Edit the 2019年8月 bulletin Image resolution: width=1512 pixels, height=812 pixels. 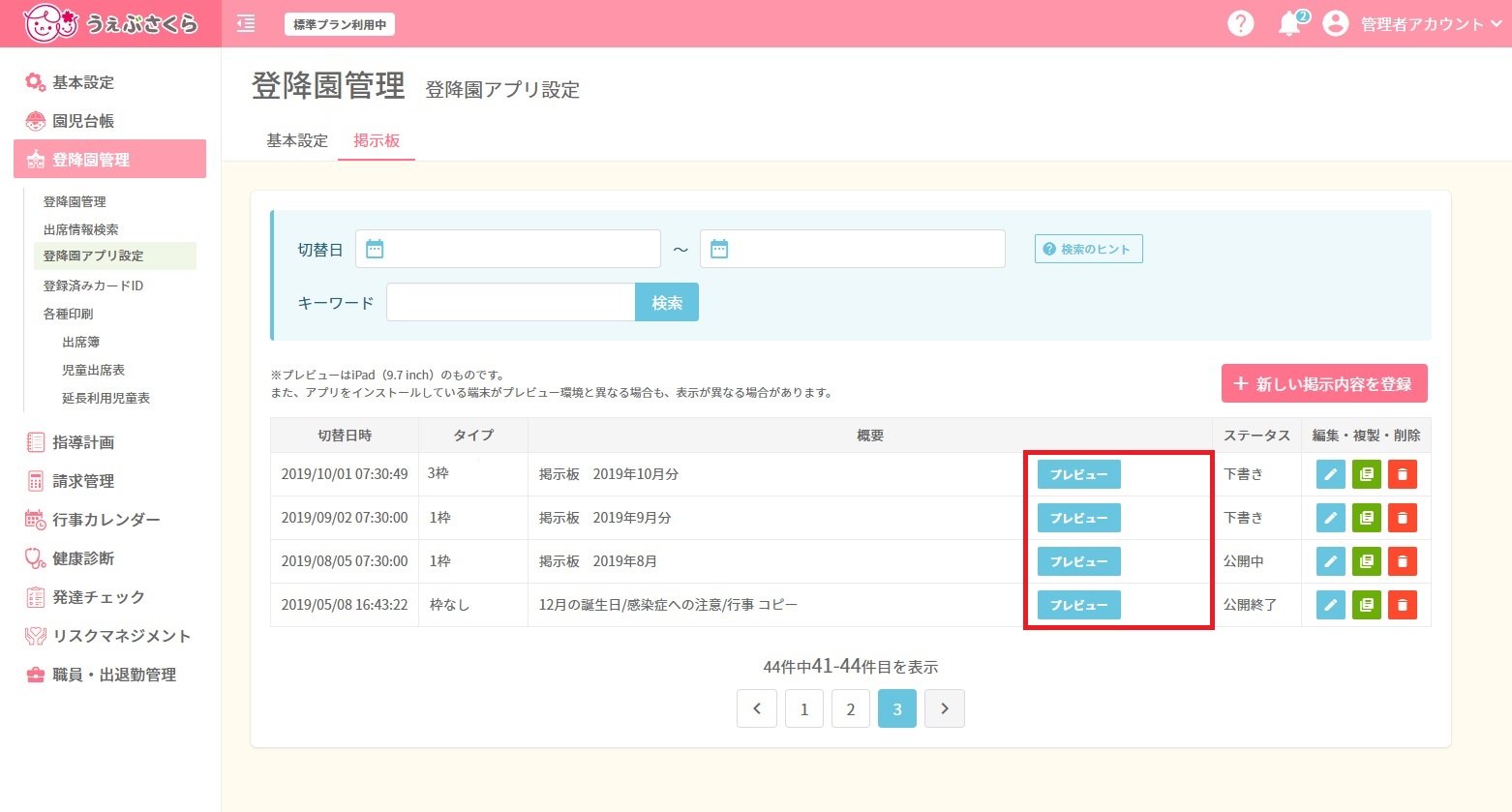coord(1331,561)
